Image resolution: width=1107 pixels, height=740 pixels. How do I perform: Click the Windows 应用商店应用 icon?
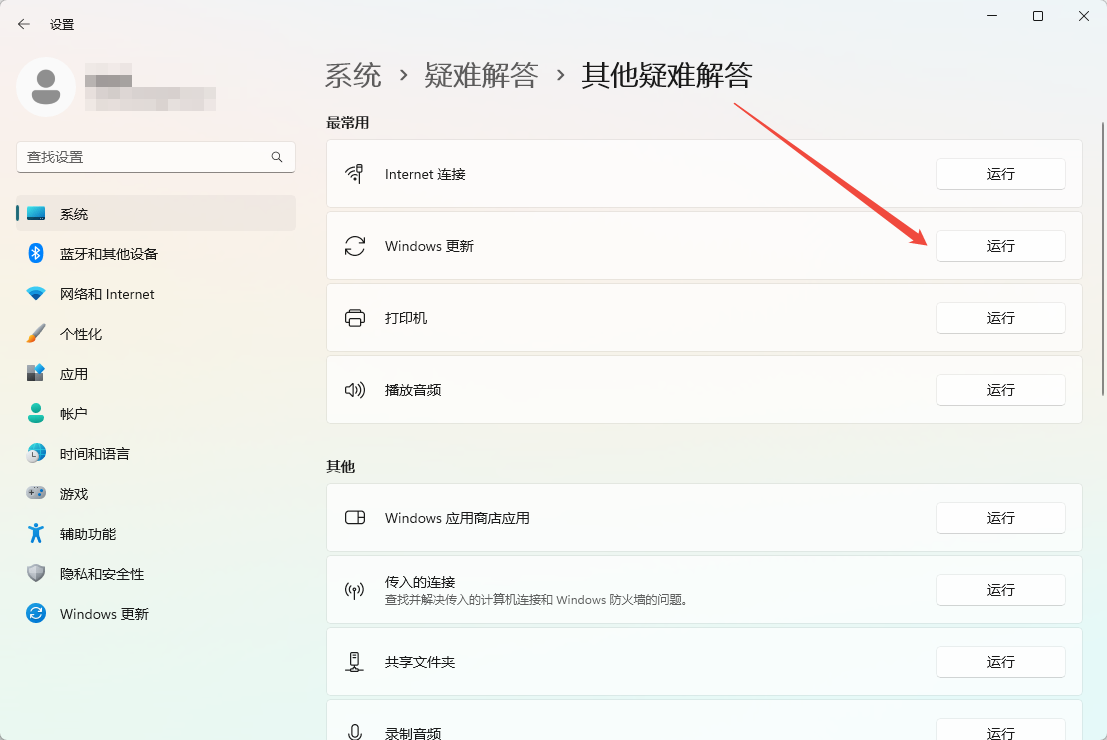(x=354, y=518)
